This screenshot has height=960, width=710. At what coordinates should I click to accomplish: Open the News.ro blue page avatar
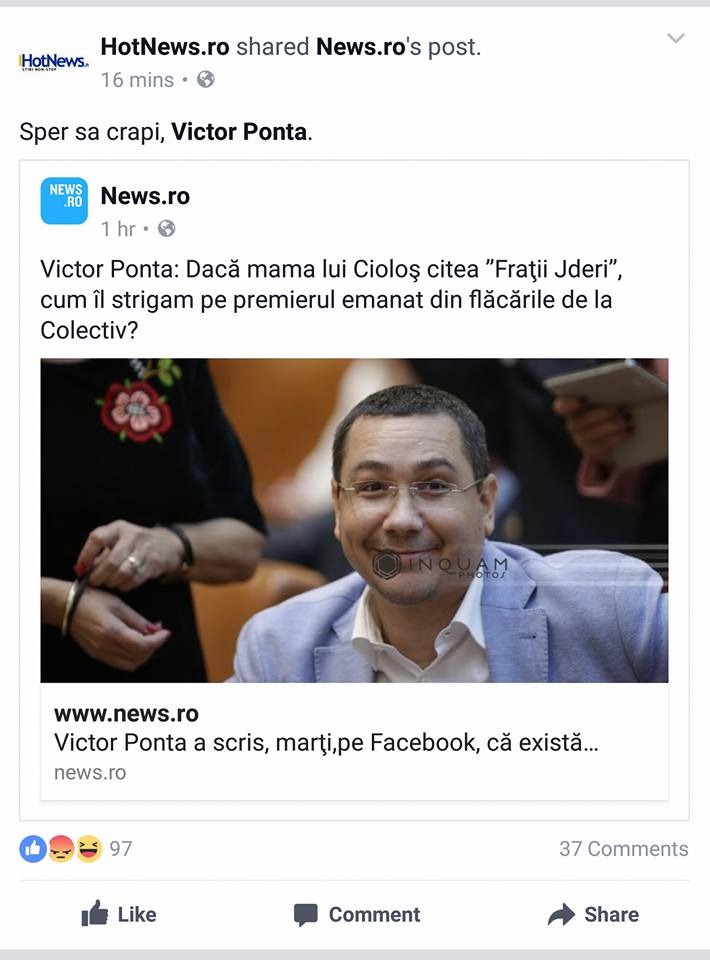[64, 201]
